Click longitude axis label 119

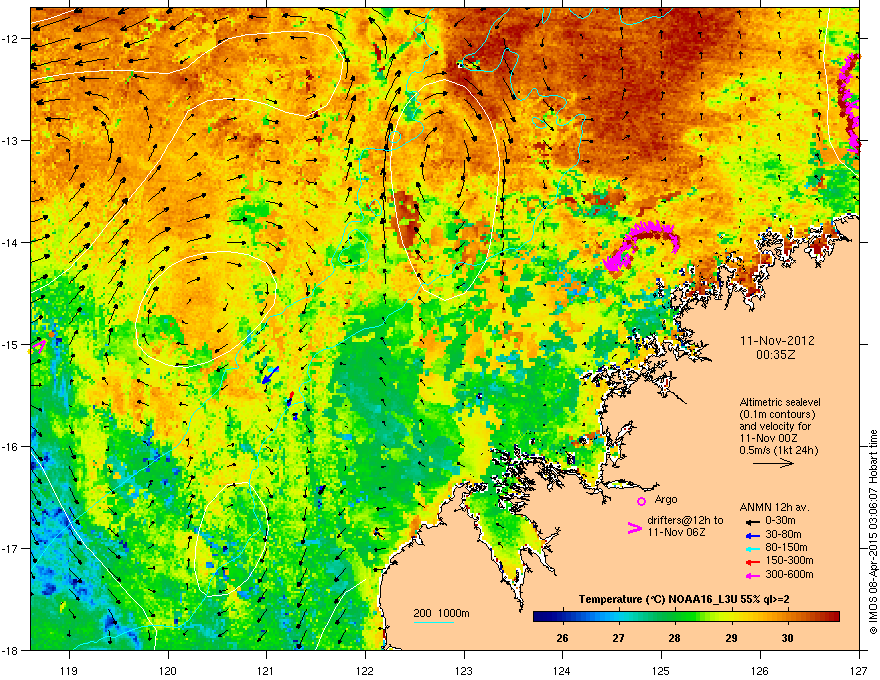[69, 670]
